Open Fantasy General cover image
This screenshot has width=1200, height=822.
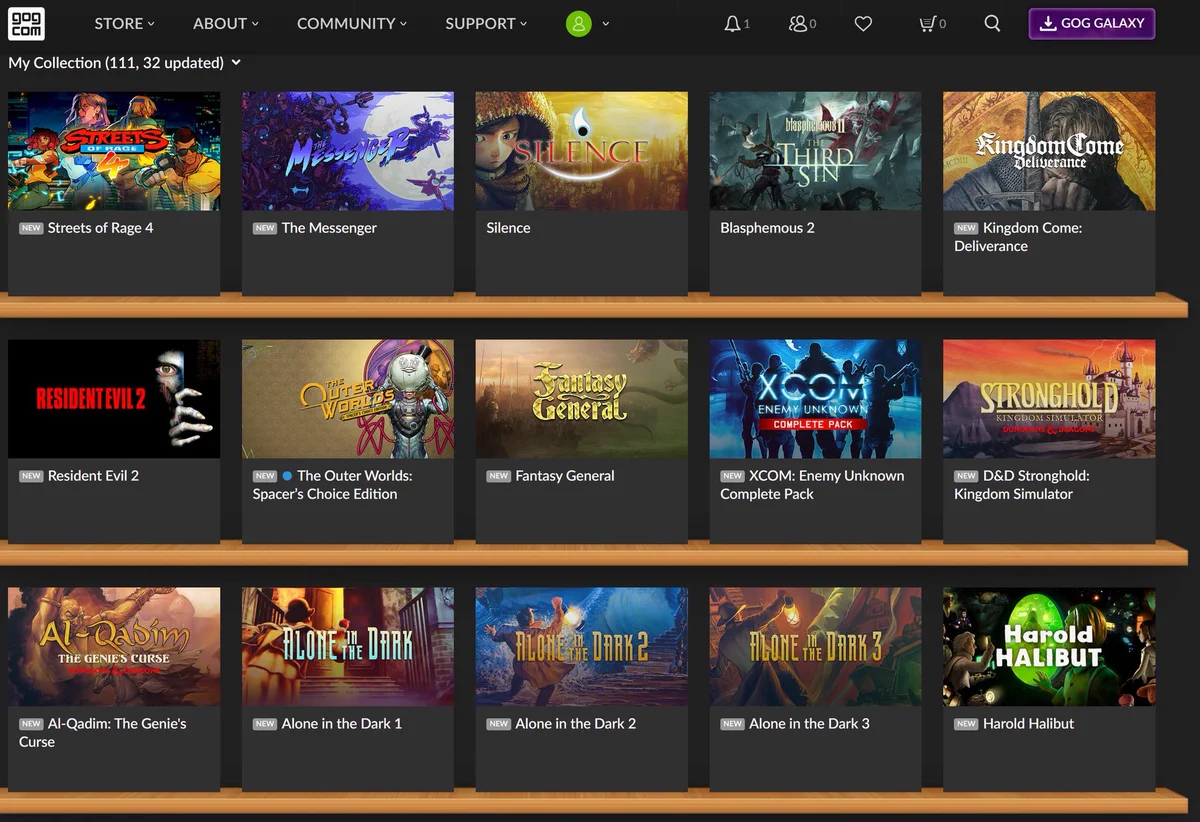[582, 399]
